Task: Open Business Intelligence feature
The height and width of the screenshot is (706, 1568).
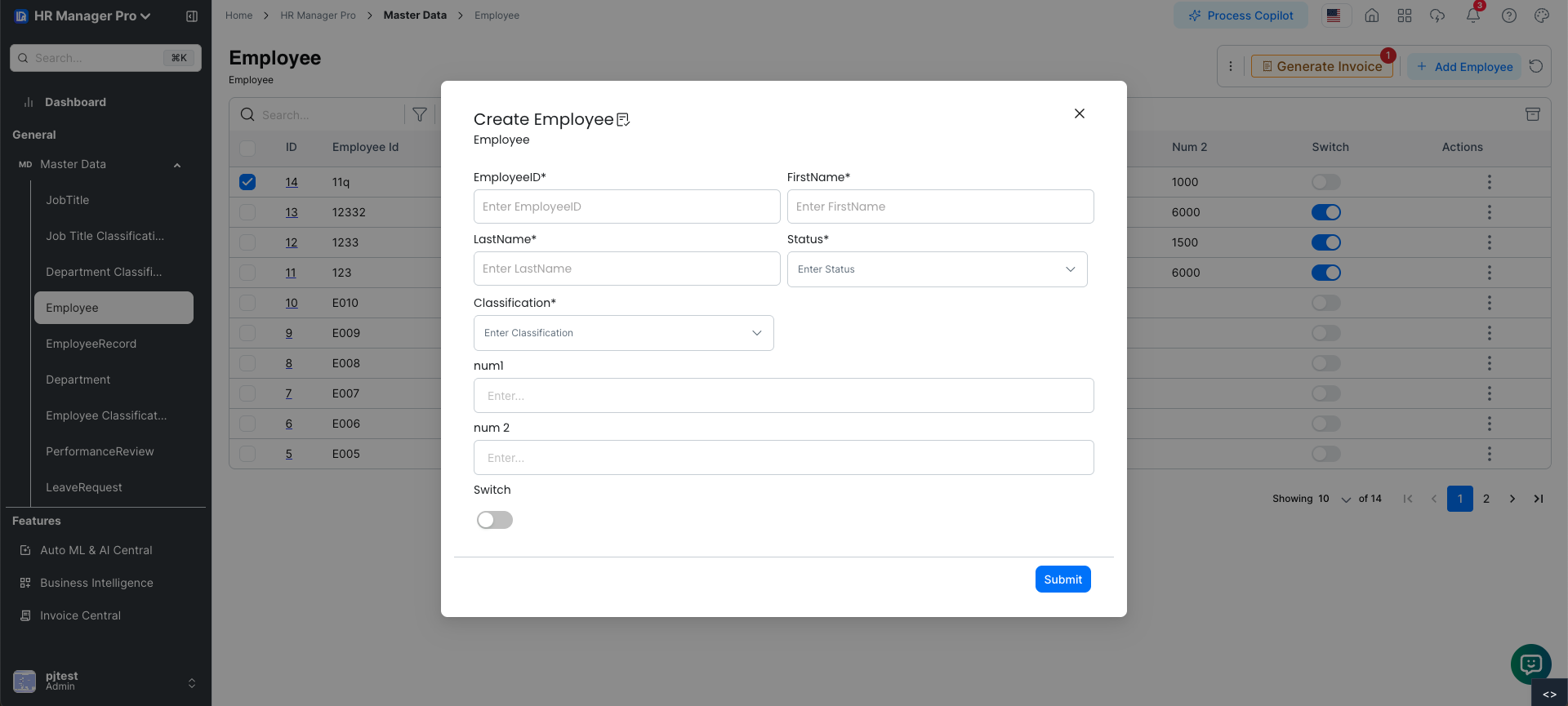Action: point(96,583)
